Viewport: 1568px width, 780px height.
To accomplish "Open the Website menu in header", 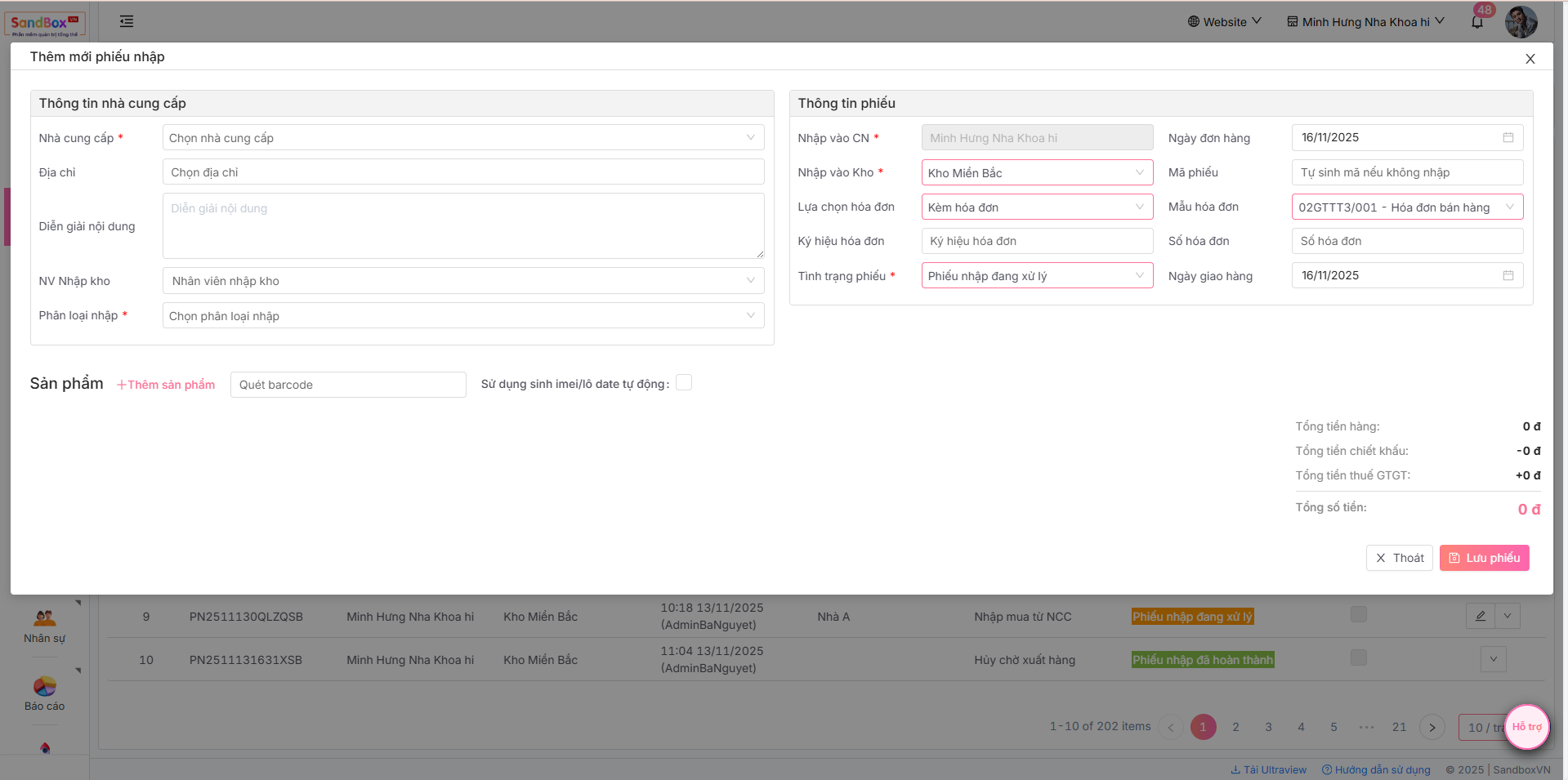I will click(x=1224, y=22).
